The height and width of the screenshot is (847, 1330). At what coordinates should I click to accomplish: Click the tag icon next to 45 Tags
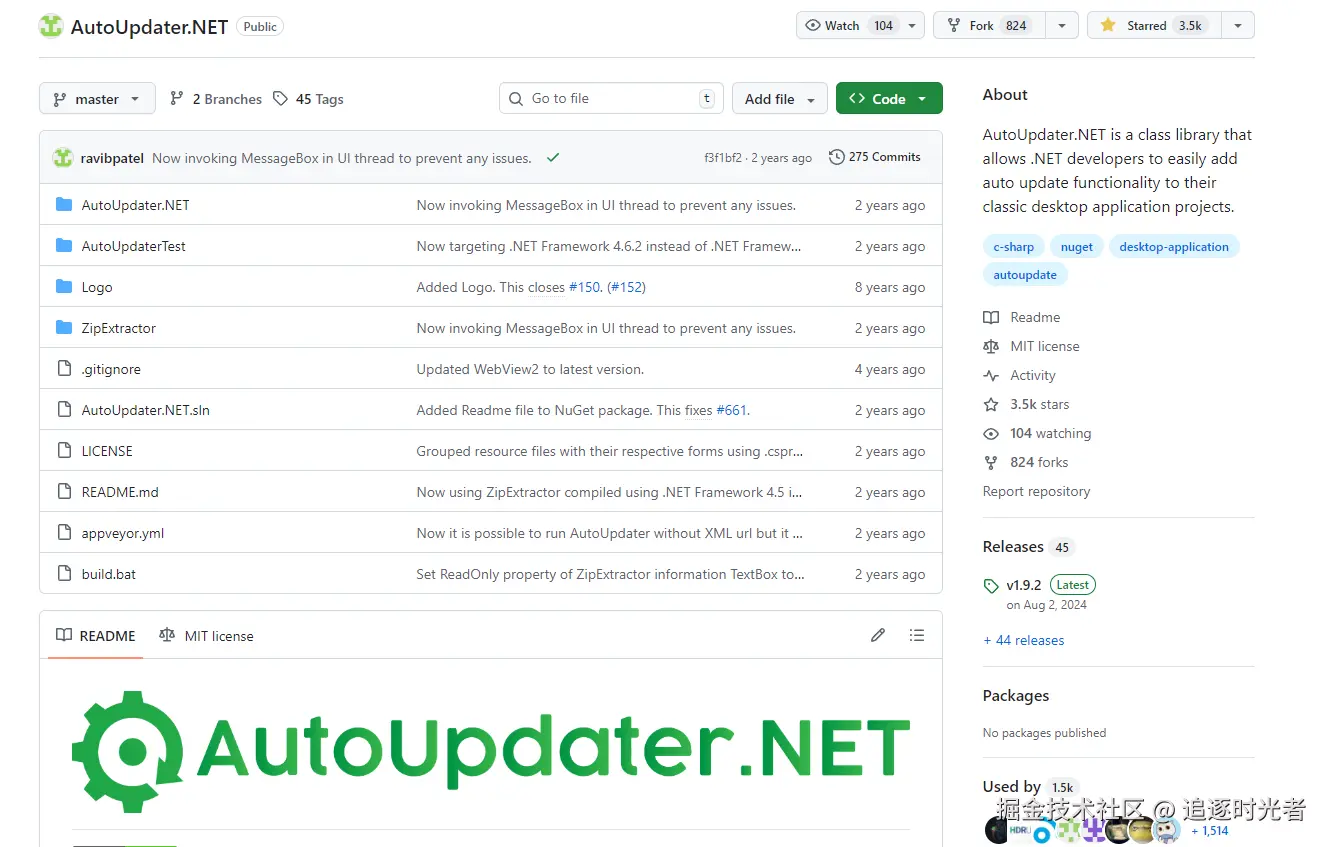tap(280, 99)
